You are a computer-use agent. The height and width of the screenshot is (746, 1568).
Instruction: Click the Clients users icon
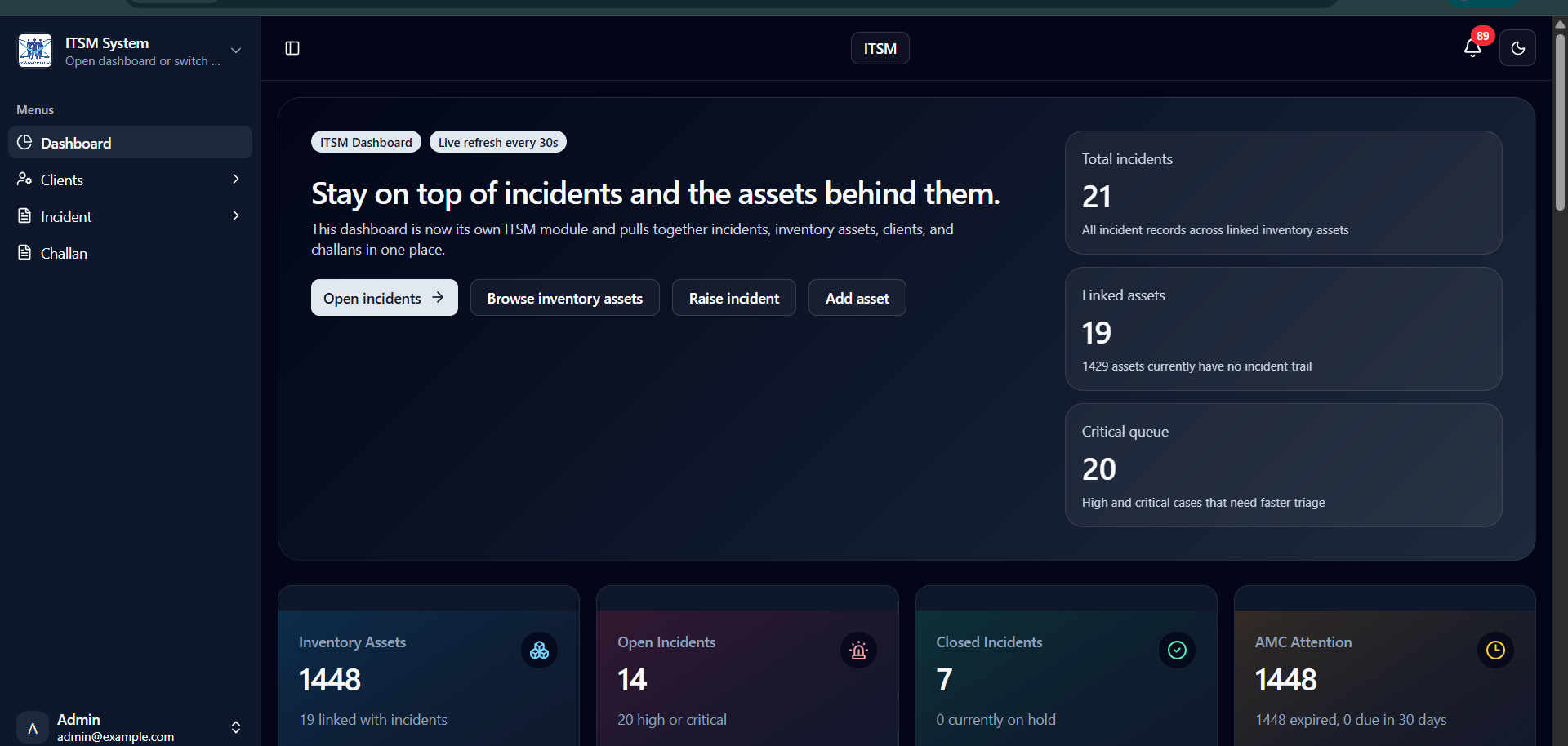click(x=24, y=179)
